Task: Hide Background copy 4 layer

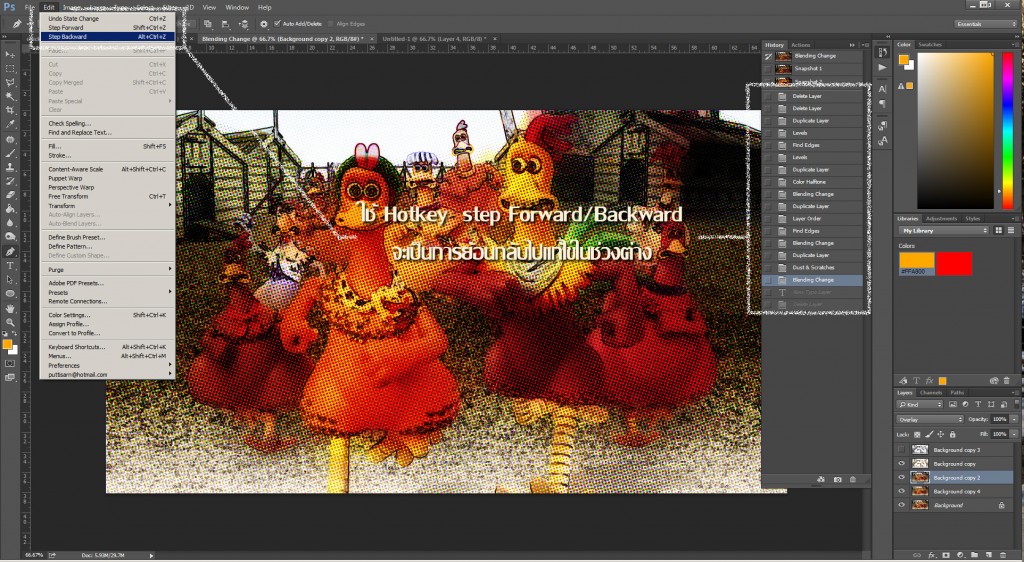Action: point(902,491)
